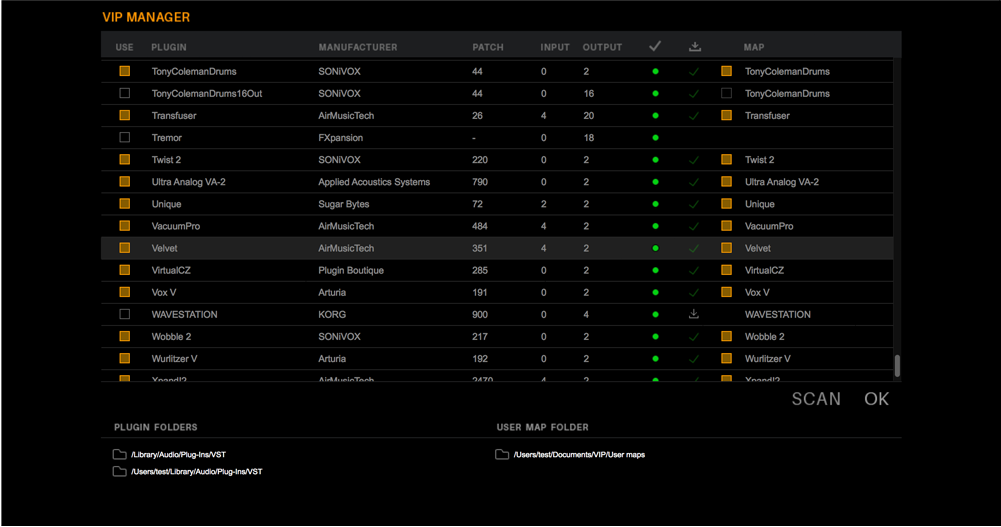
Task: Sort by the MANUFACTURER column header
Action: pyautogui.click(x=358, y=47)
